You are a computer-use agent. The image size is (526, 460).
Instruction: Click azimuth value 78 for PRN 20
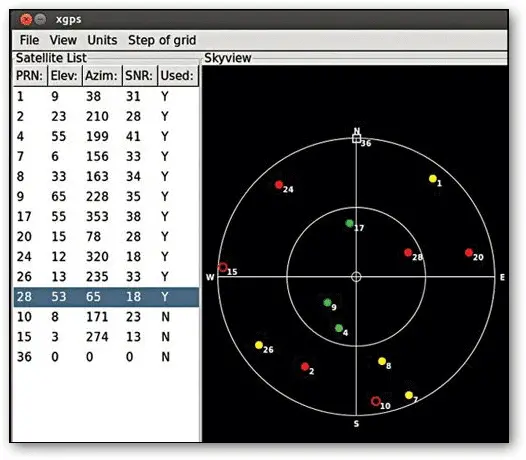click(x=93, y=237)
